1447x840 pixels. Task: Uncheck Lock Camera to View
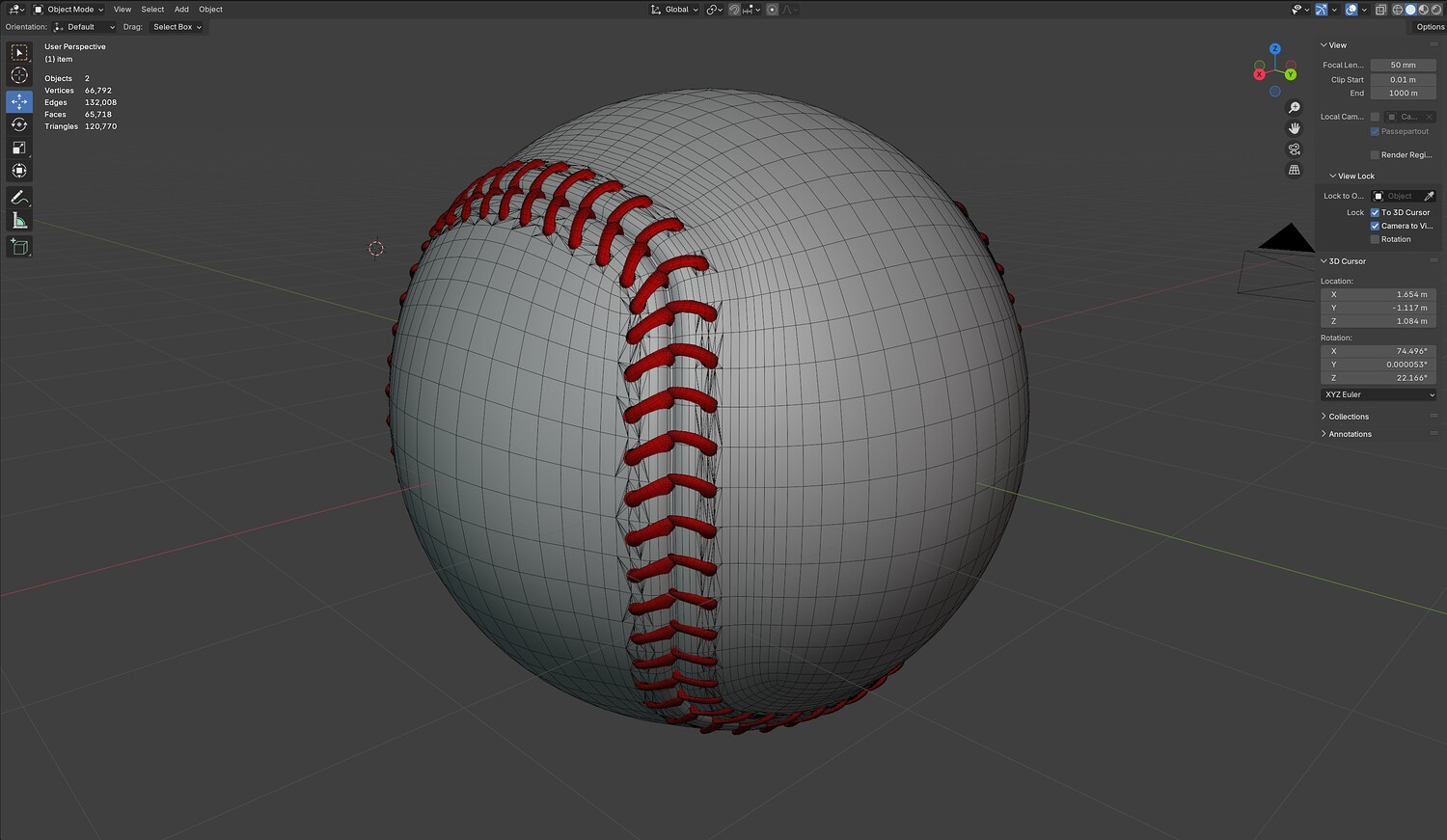[1375, 226]
